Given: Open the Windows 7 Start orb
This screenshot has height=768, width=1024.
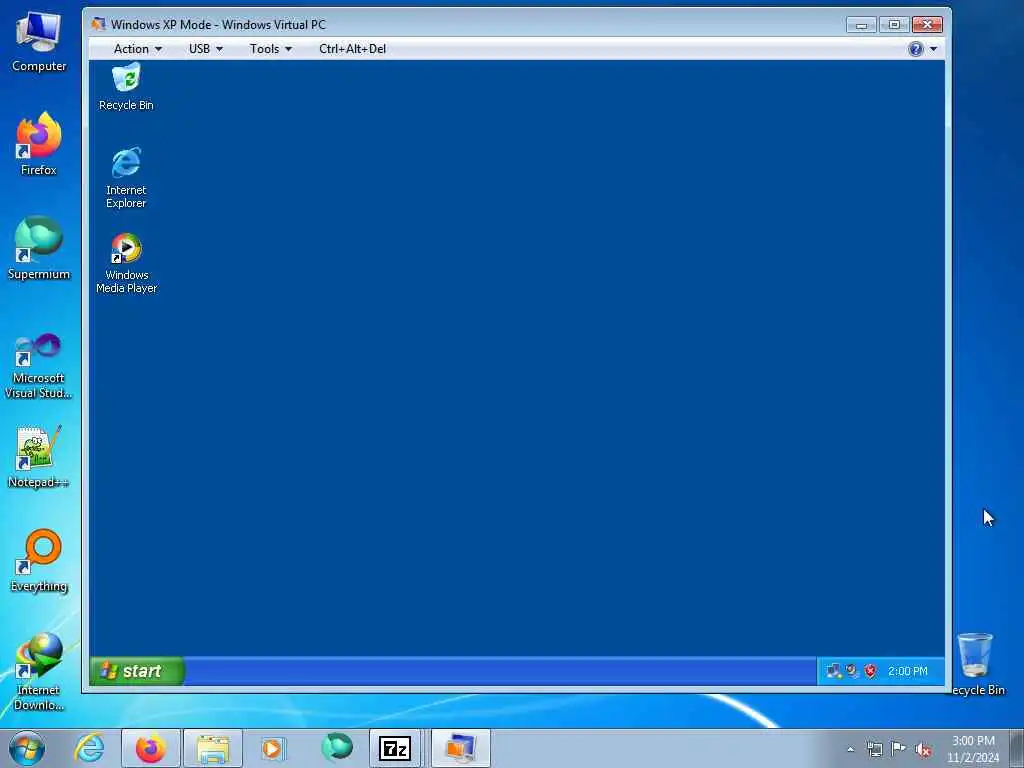Looking at the screenshot, I should coord(27,748).
